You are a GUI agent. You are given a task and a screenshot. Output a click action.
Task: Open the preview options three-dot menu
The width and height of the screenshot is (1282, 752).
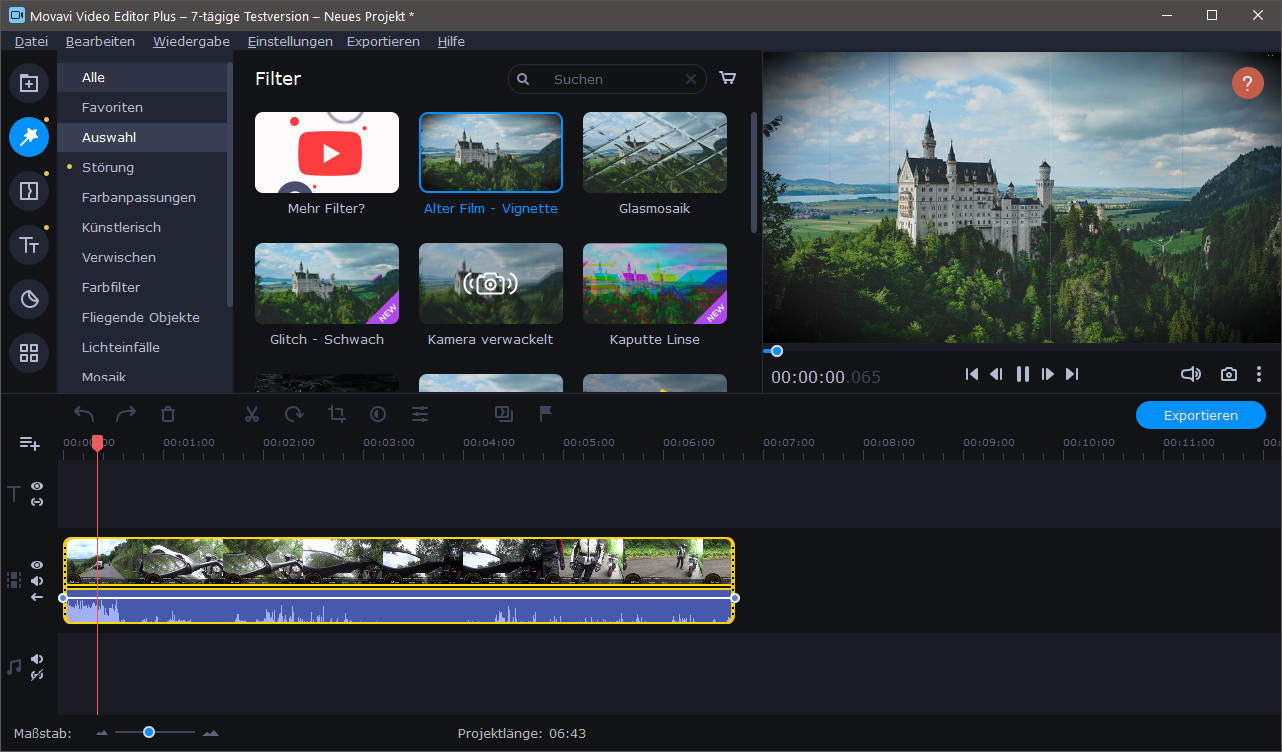1259,374
